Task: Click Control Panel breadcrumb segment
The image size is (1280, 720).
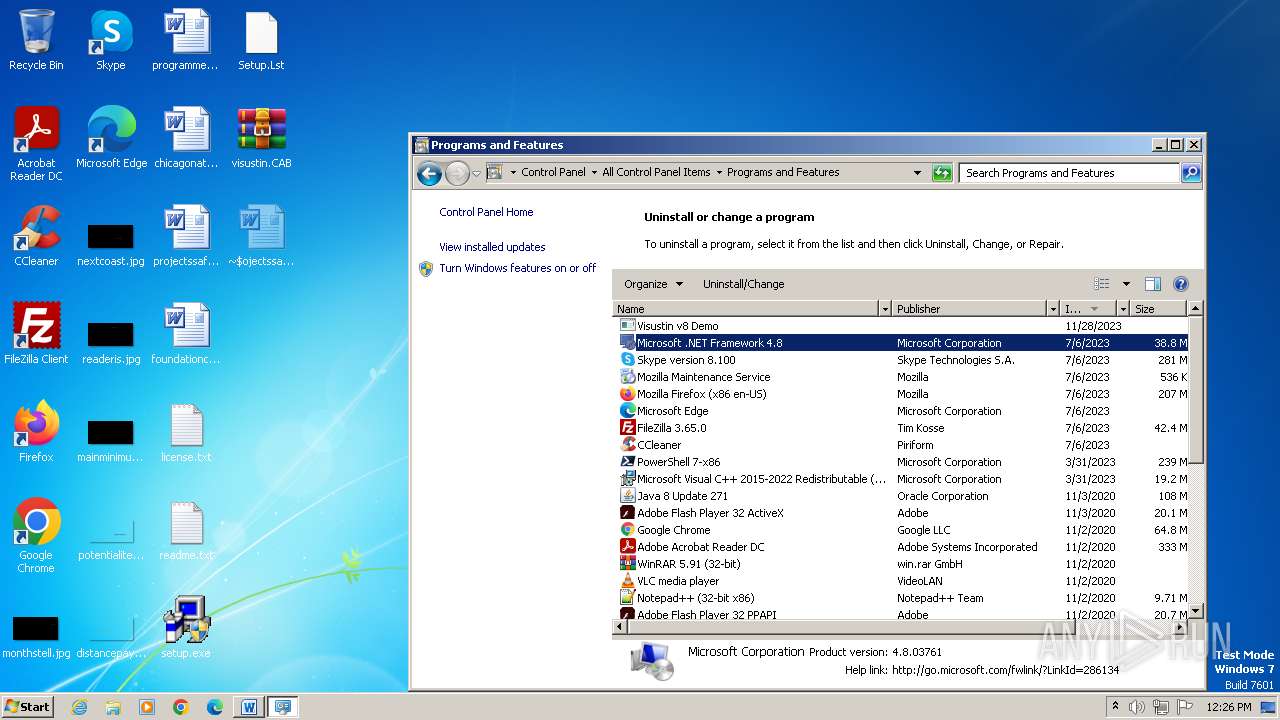Action: [x=553, y=173]
